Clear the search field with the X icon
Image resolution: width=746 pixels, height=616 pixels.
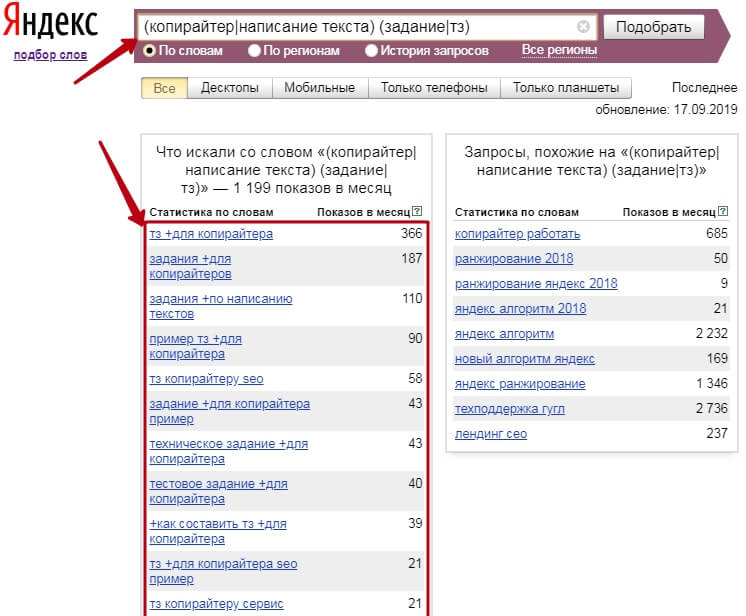583,27
